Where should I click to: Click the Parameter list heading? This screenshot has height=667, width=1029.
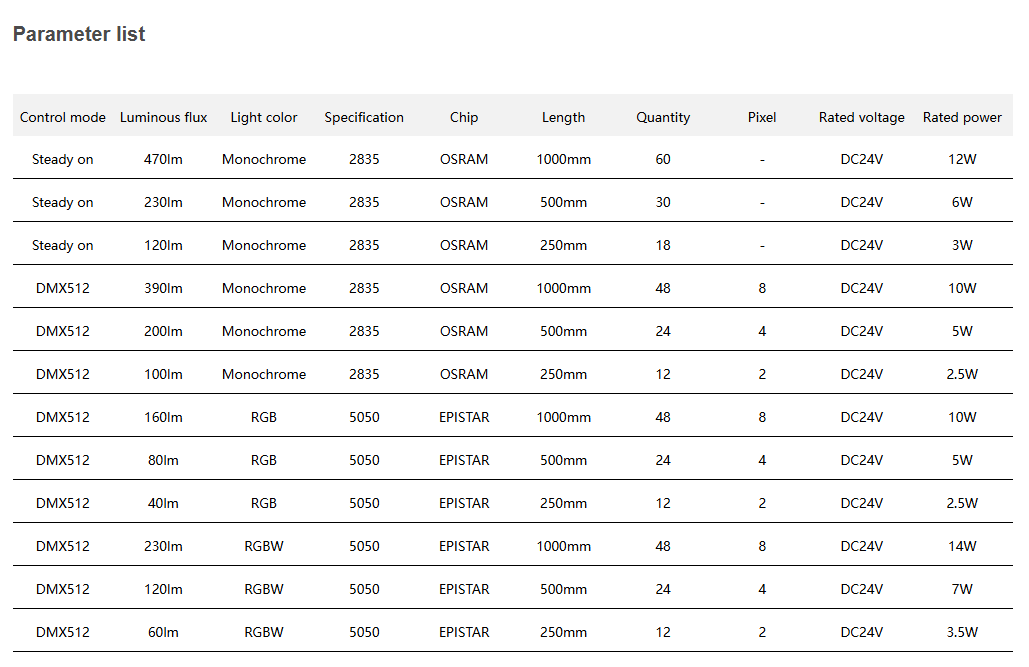[79, 34]
